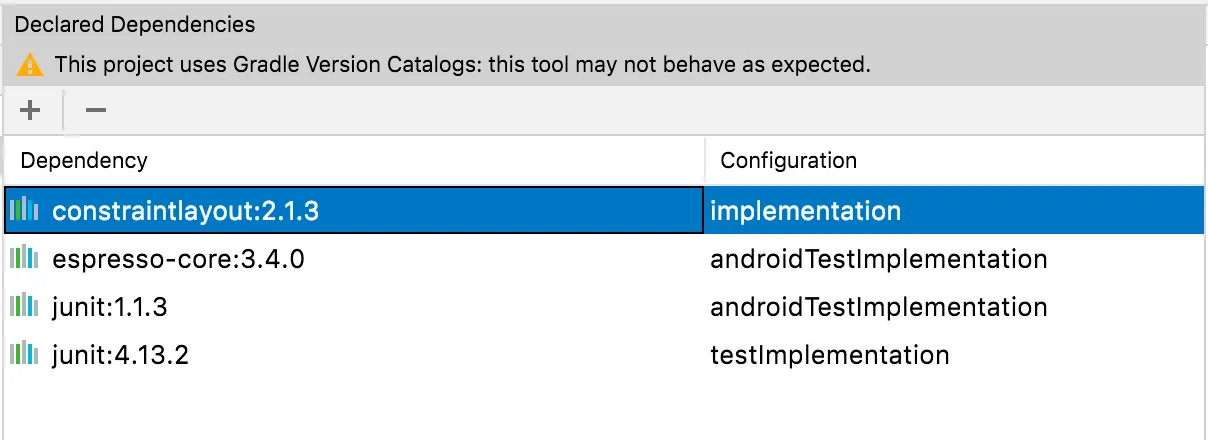This screenshot has height=440, width=1208.
Task: Click the plus add dependency icon
Action: (x=31, y=110)
